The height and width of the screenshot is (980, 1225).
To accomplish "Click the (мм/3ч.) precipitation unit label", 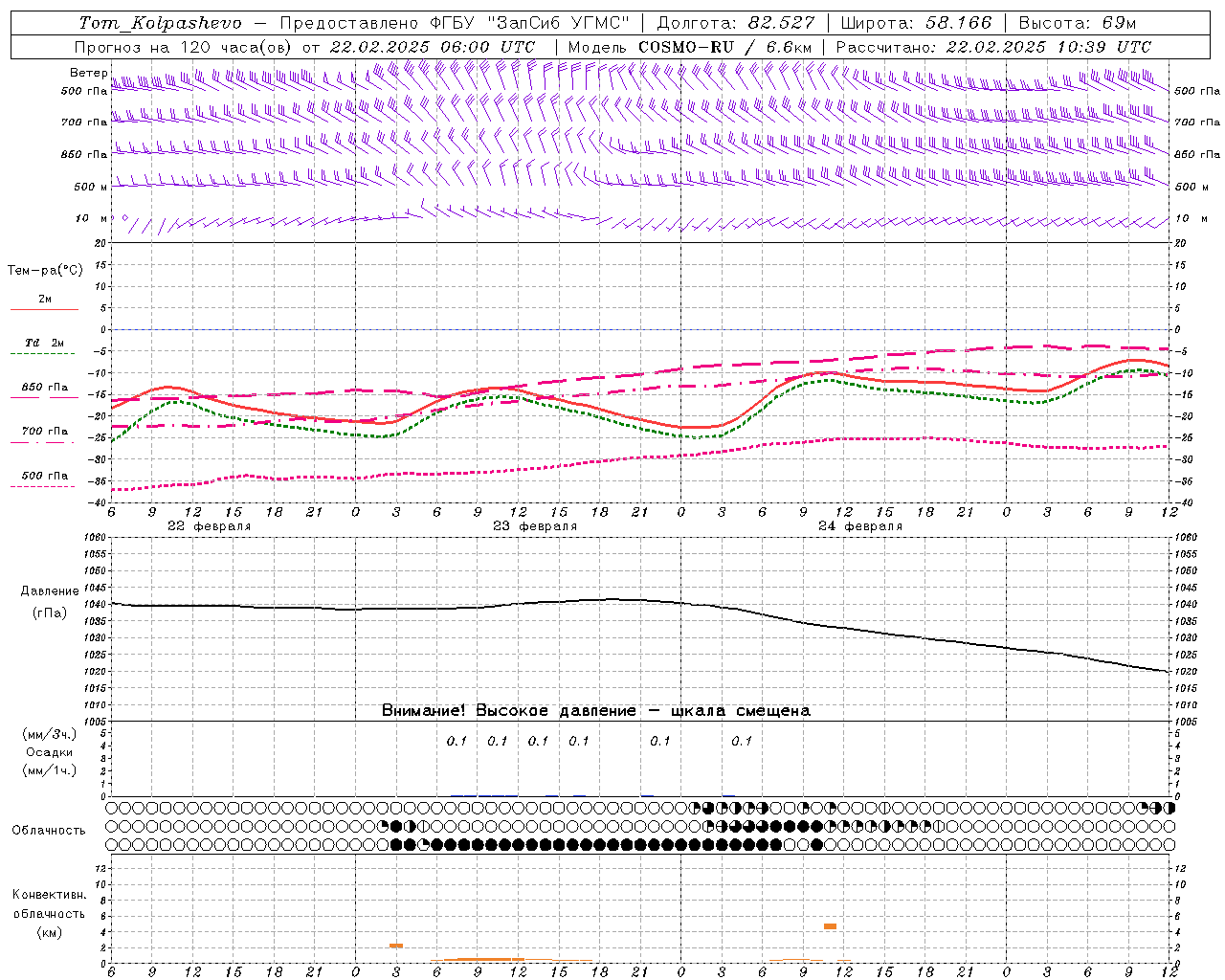I will (50, 735).
